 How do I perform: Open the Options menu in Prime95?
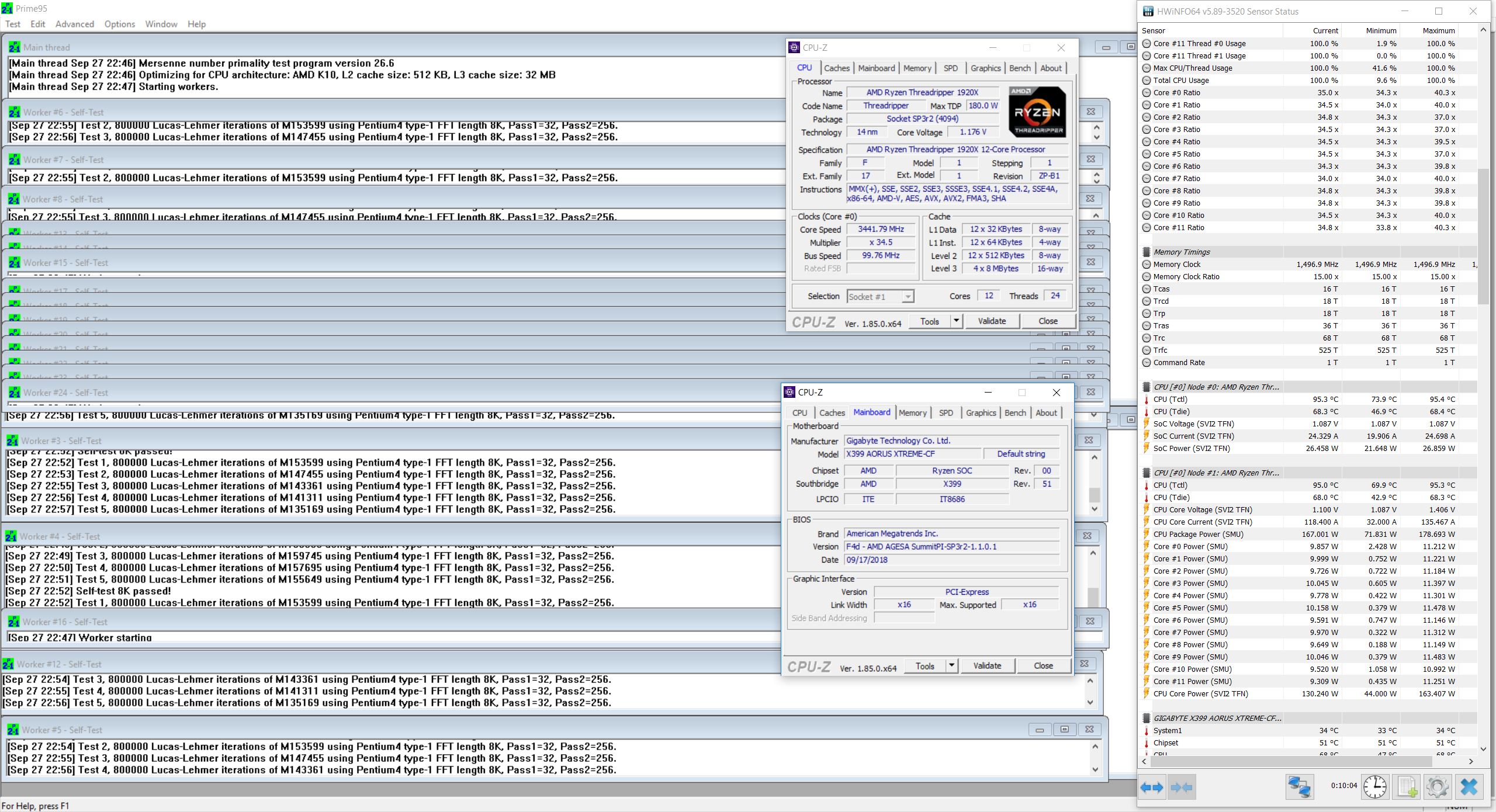coord(120,24)
